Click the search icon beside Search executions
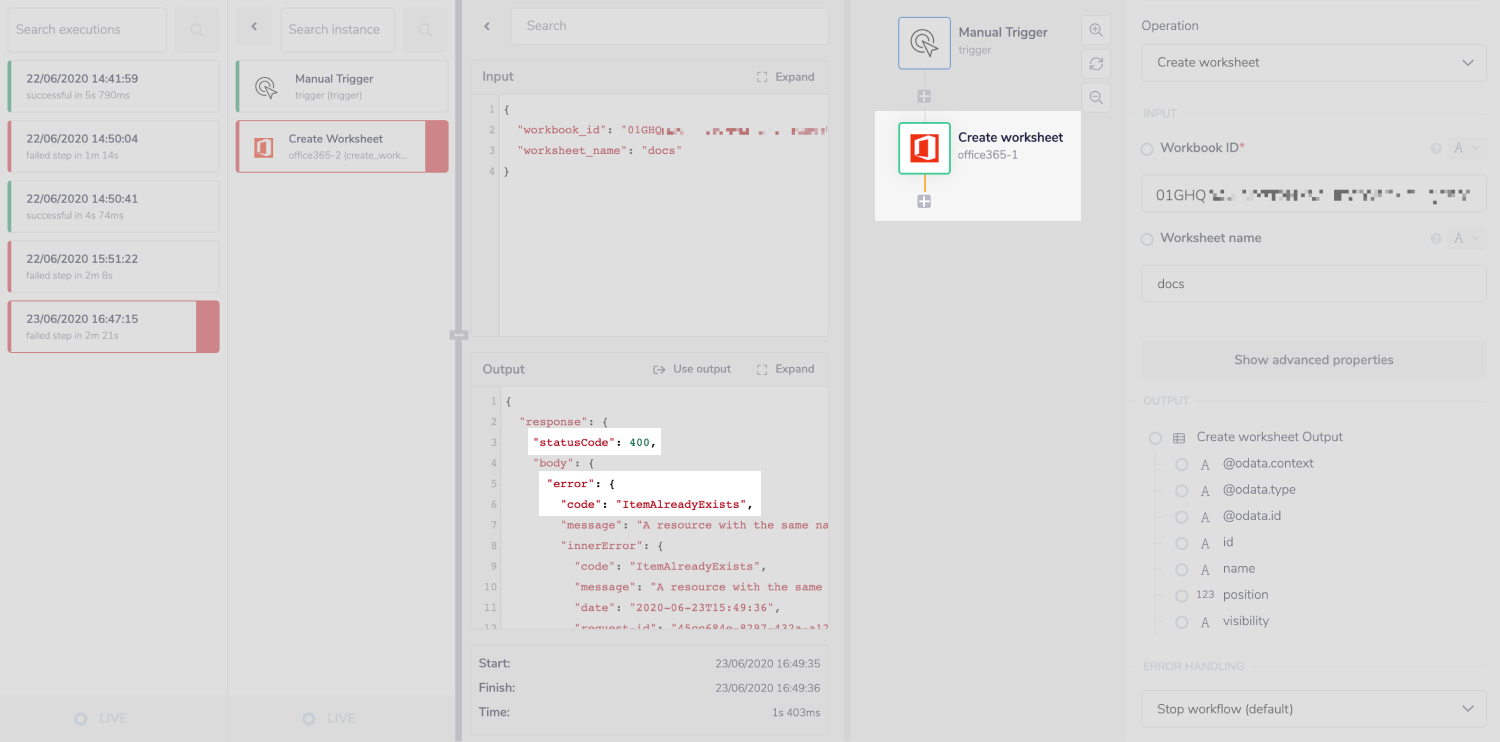The height and width of the screenshot is (742, 1500). (x=196, y=29)
